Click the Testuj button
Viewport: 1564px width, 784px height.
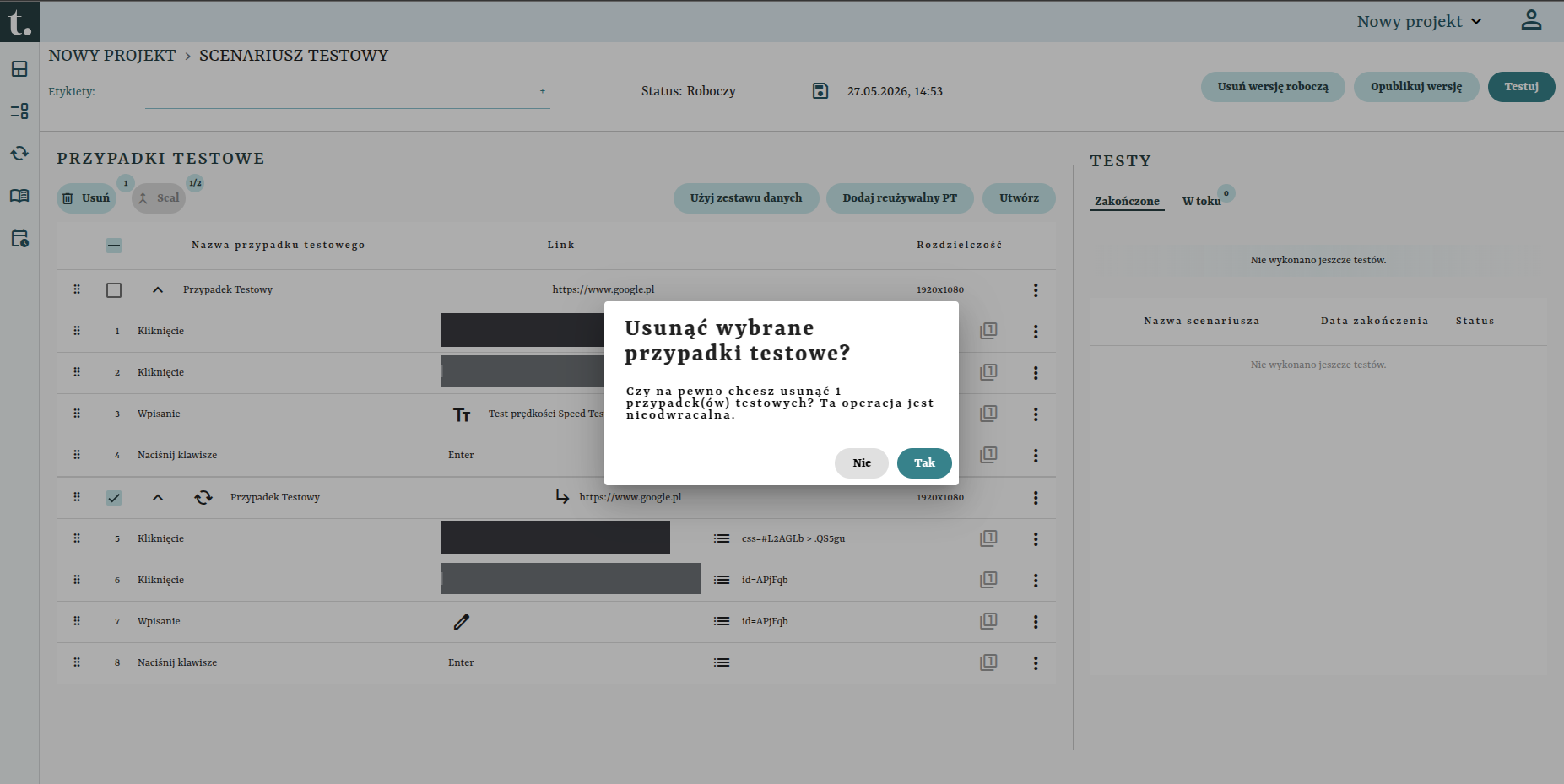[1521, 87]
